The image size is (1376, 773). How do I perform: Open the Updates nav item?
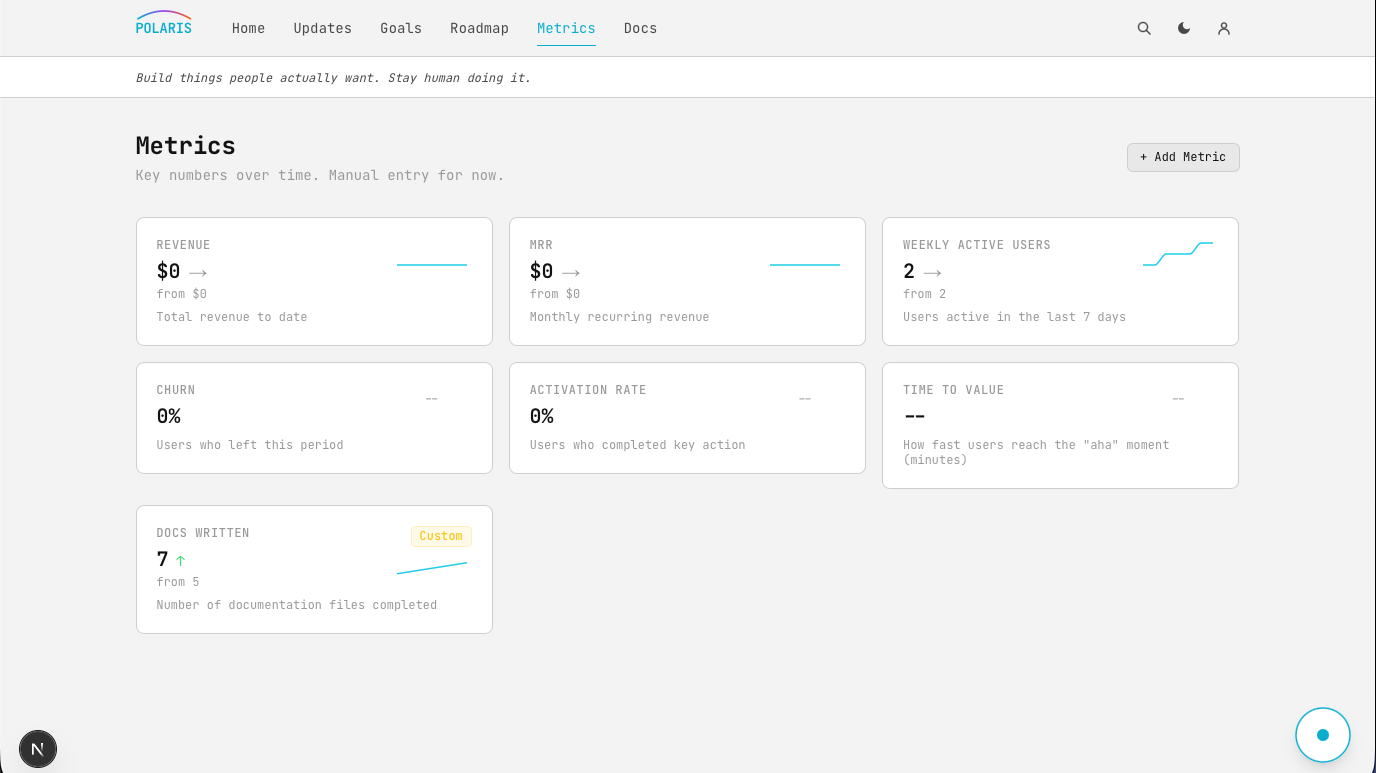[322, 28]
